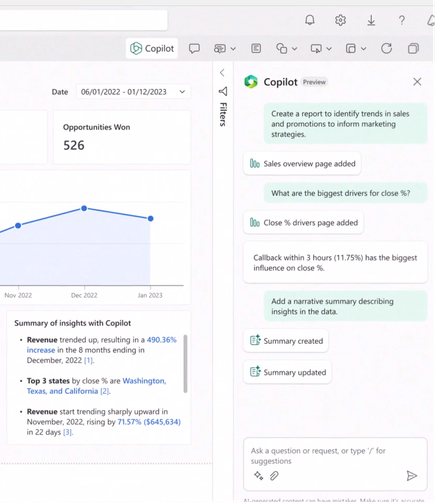Click the duplicate pages icon
Viewport: 435px width, 502px height.
tap(413, 49)
